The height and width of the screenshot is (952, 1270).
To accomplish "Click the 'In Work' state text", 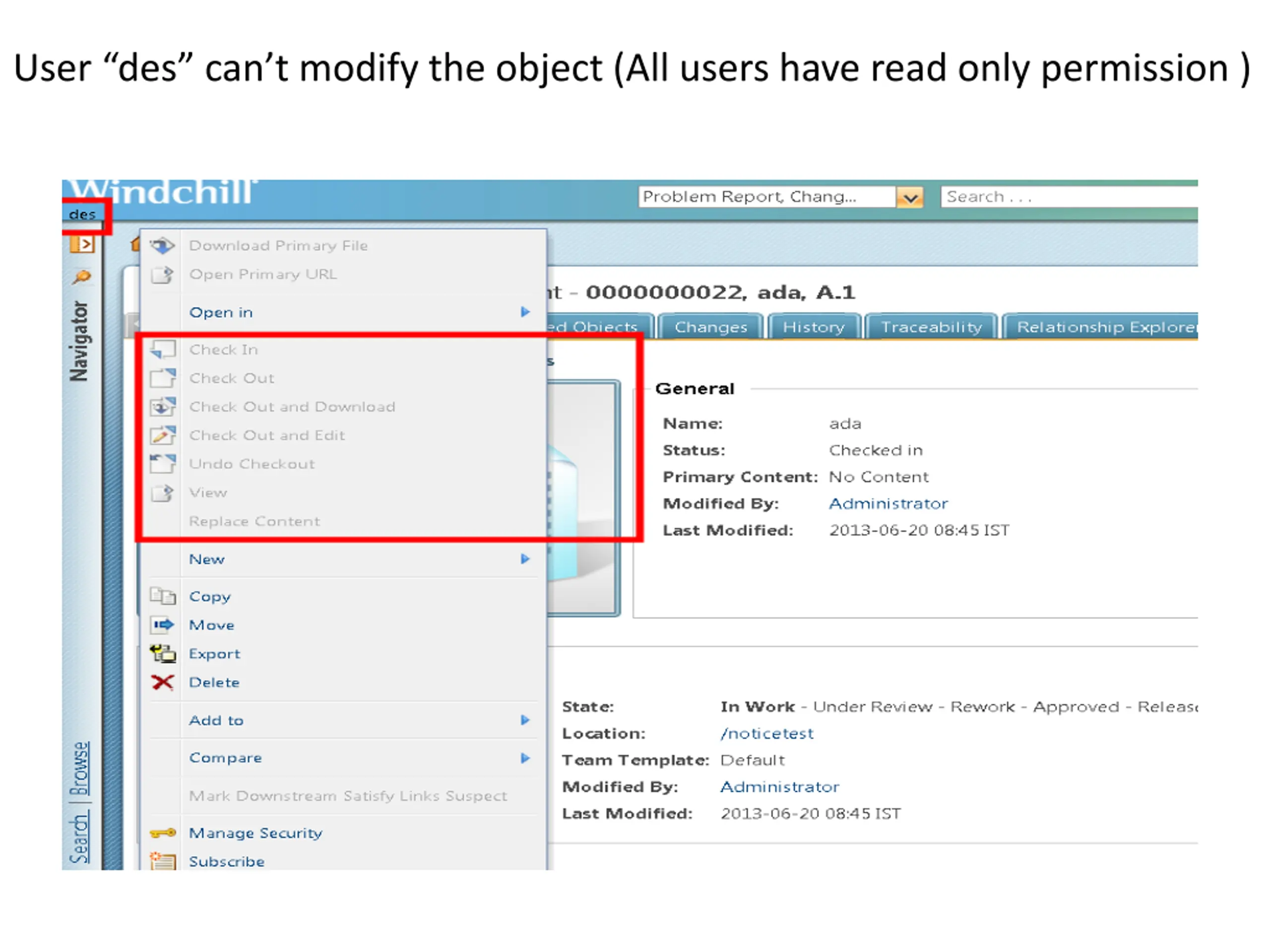I will (758, 707).
